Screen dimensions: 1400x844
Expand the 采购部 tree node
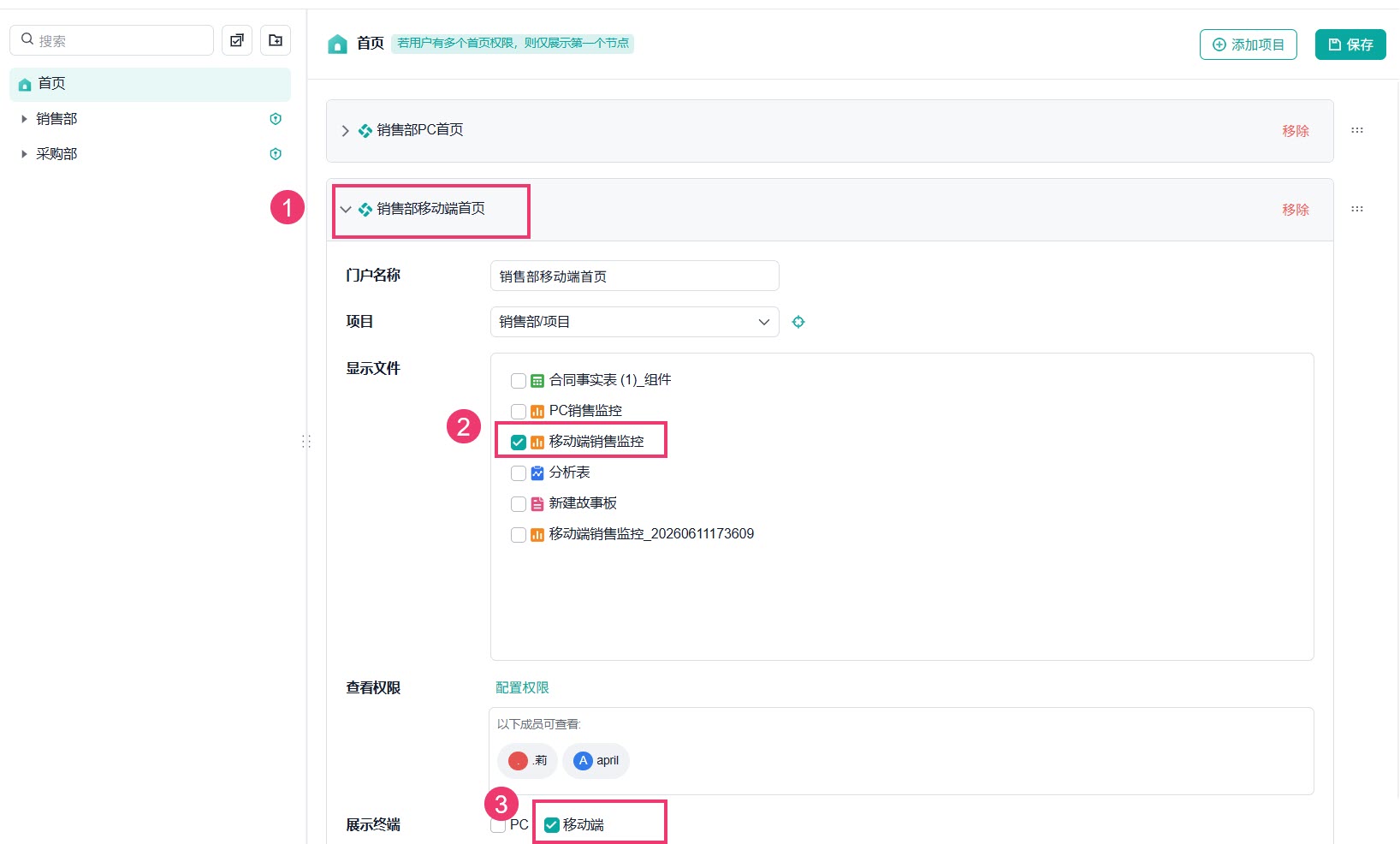pyautogui.click(x=24, y=154)
